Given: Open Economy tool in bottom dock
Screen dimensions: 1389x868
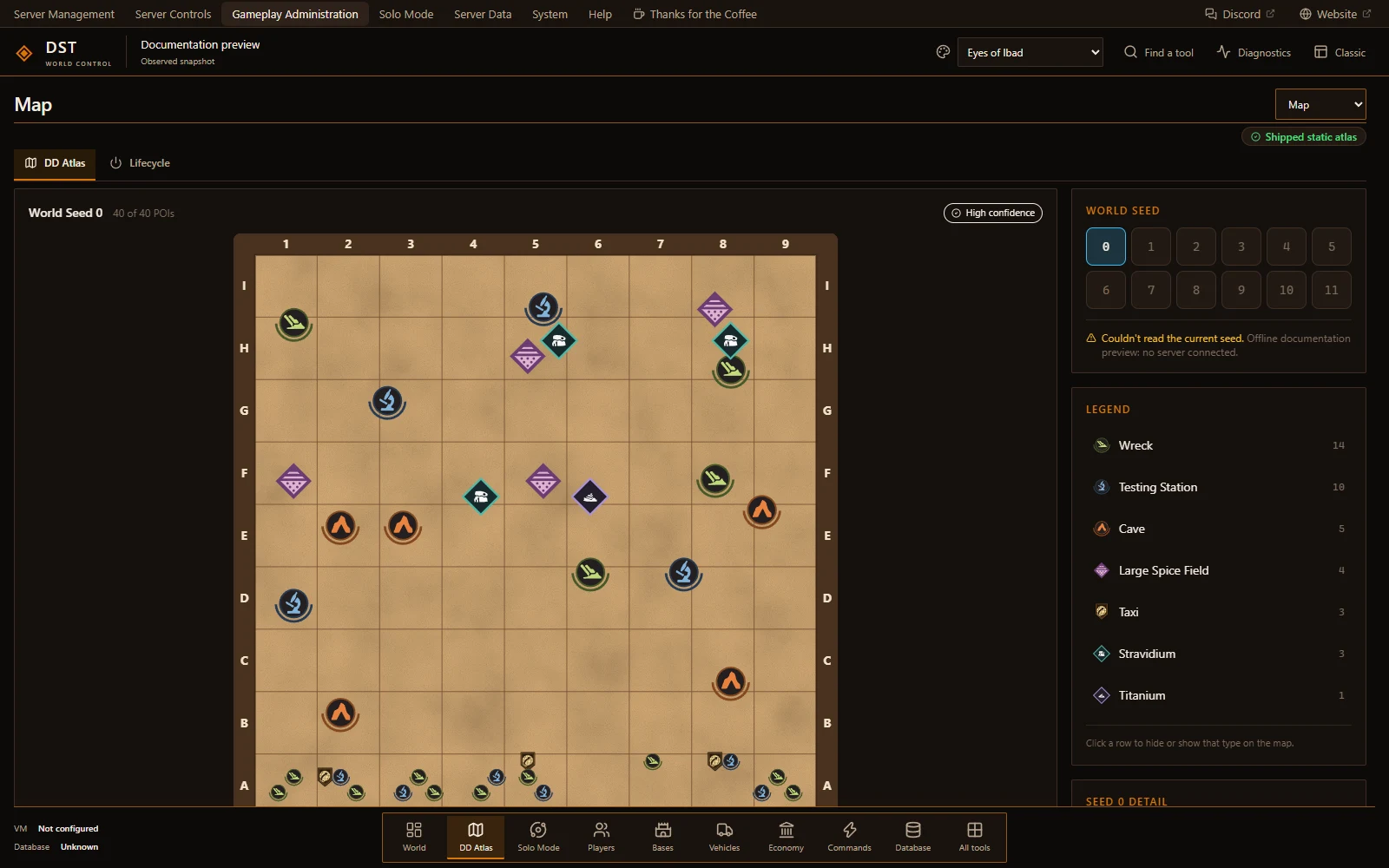Looking at the screenshot, I should coord(787,837).
